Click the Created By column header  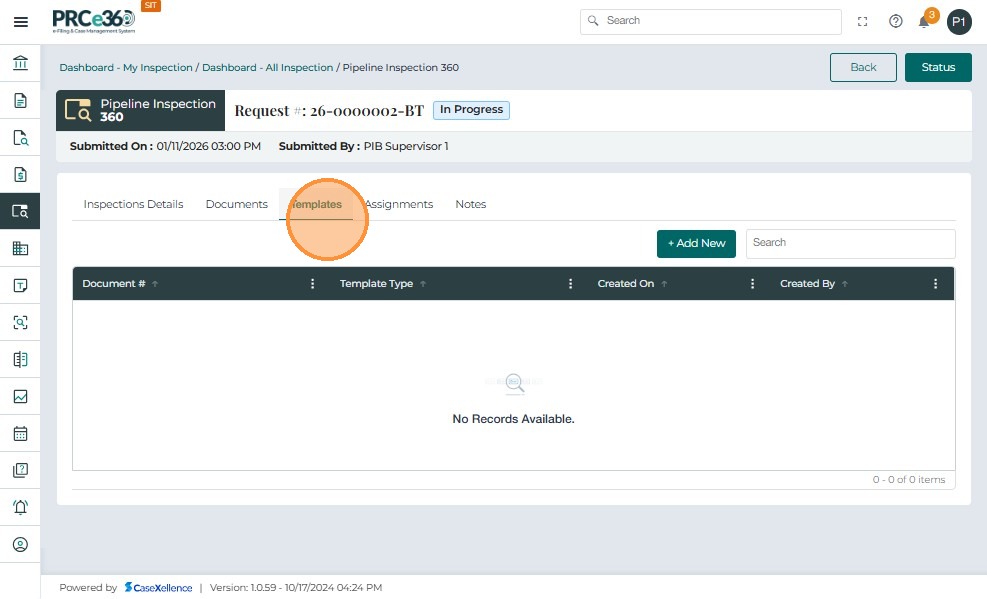pyautogui.click(x=808, y=284)
